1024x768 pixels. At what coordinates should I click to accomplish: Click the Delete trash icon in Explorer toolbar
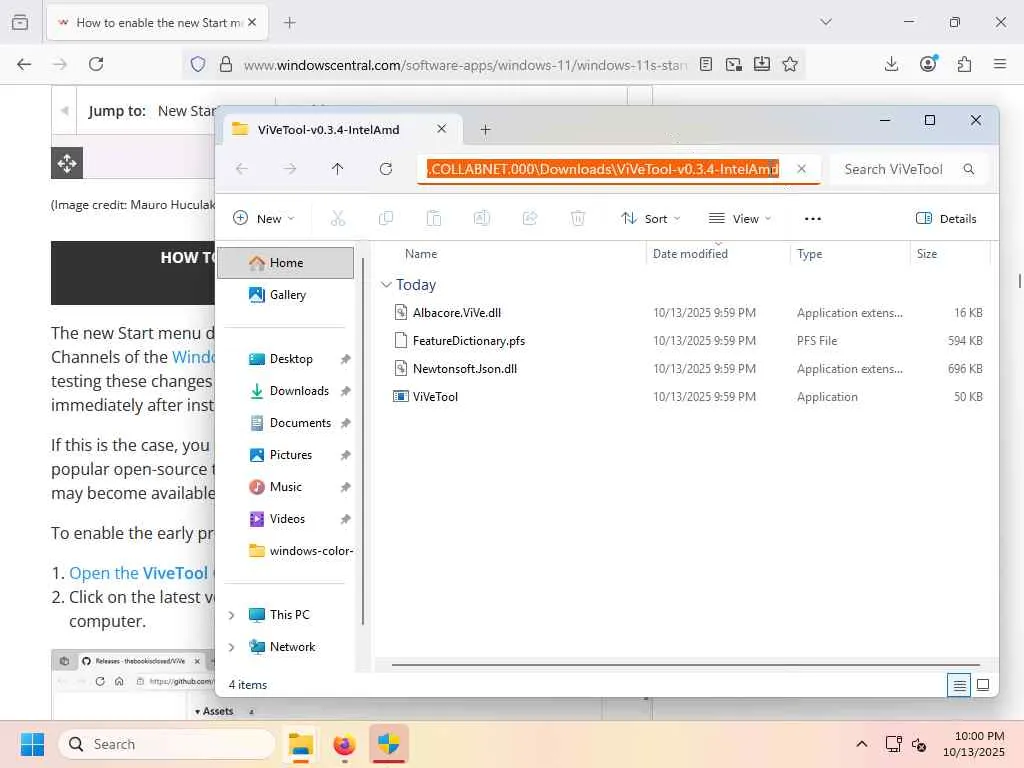[x=578, y=218]
